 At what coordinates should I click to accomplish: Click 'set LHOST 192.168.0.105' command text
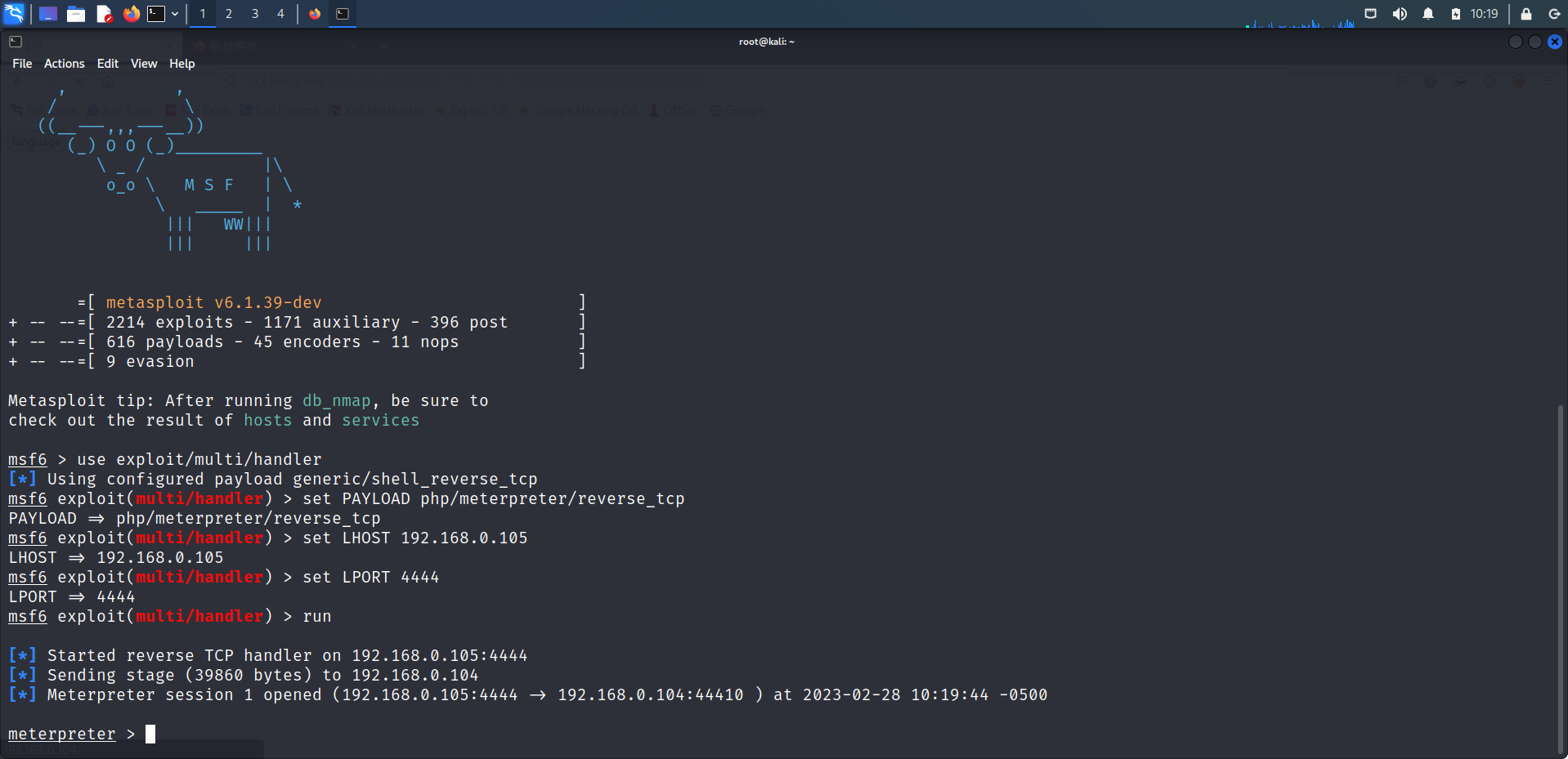point(415,538)
